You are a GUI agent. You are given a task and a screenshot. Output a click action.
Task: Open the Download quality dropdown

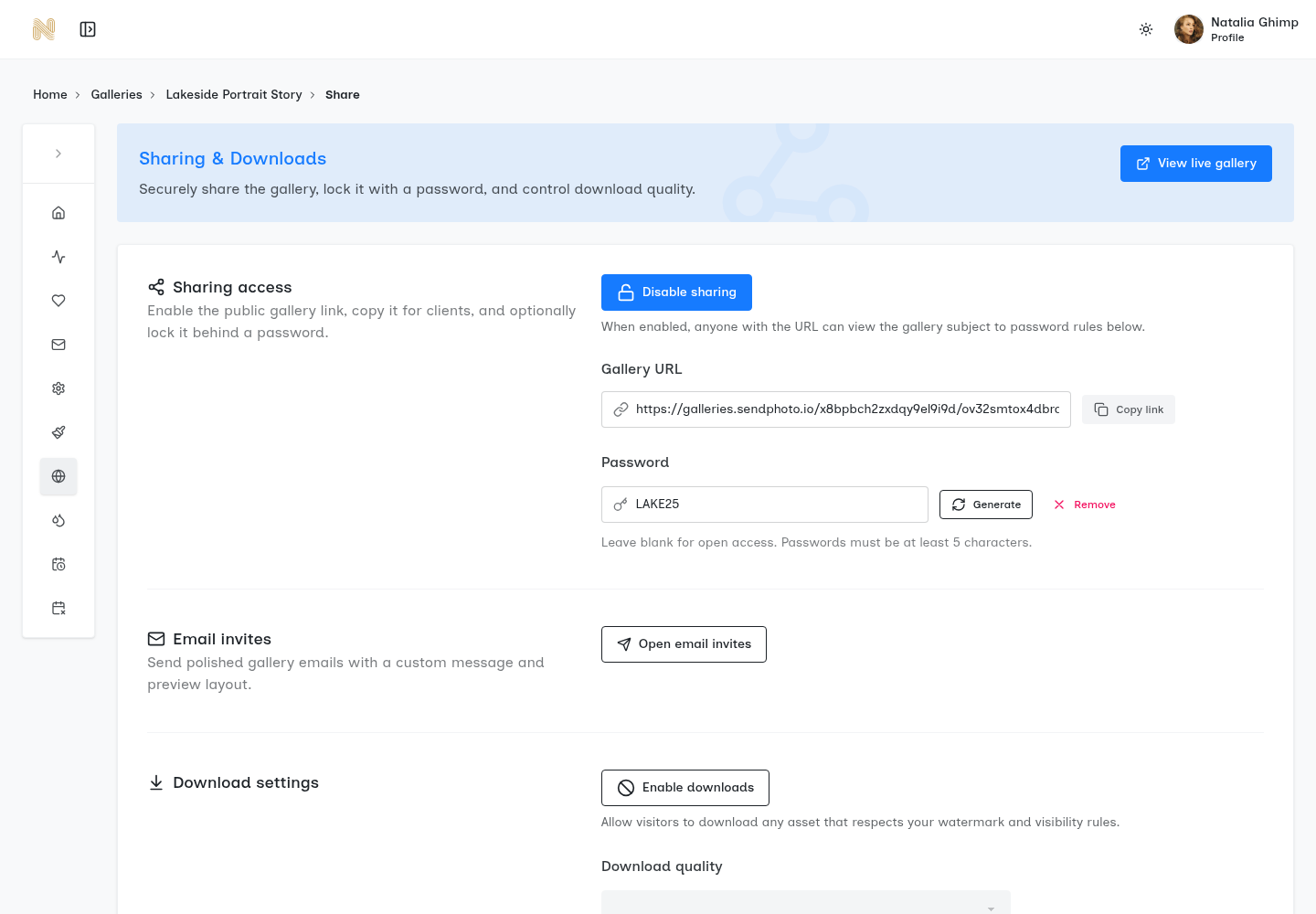click(806, 902)
